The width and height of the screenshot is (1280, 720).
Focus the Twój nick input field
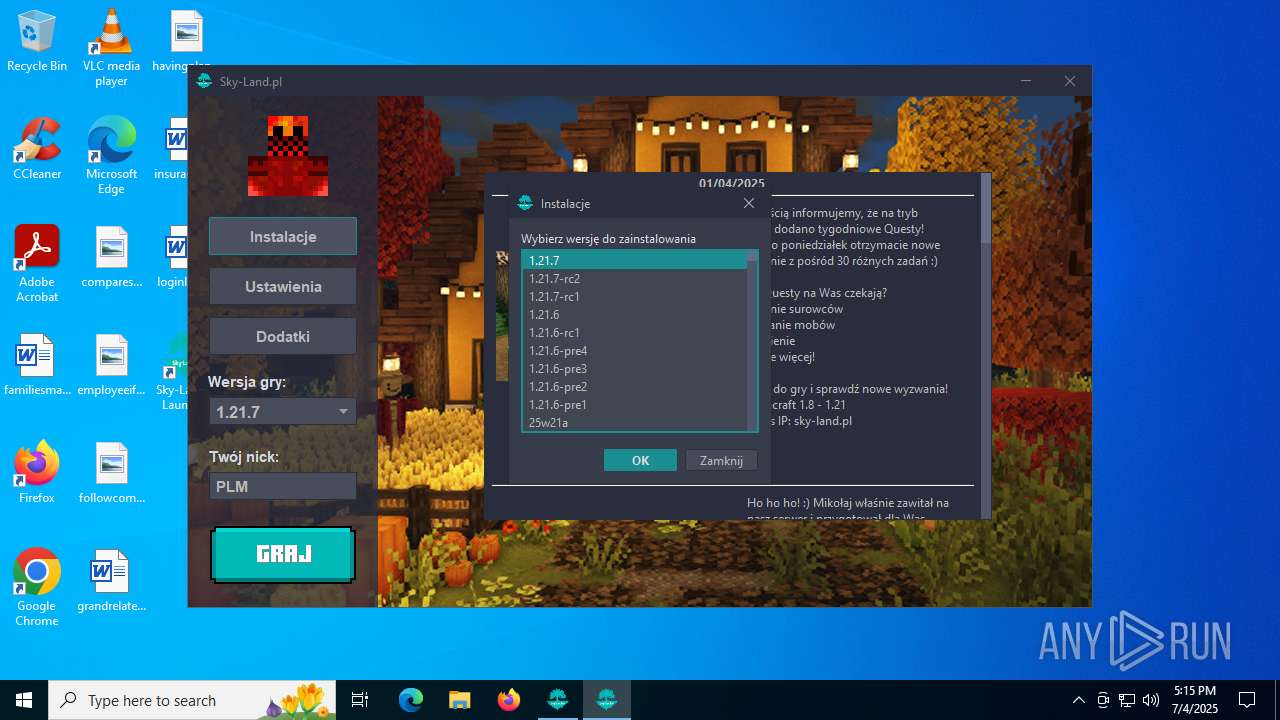(283, 487)
